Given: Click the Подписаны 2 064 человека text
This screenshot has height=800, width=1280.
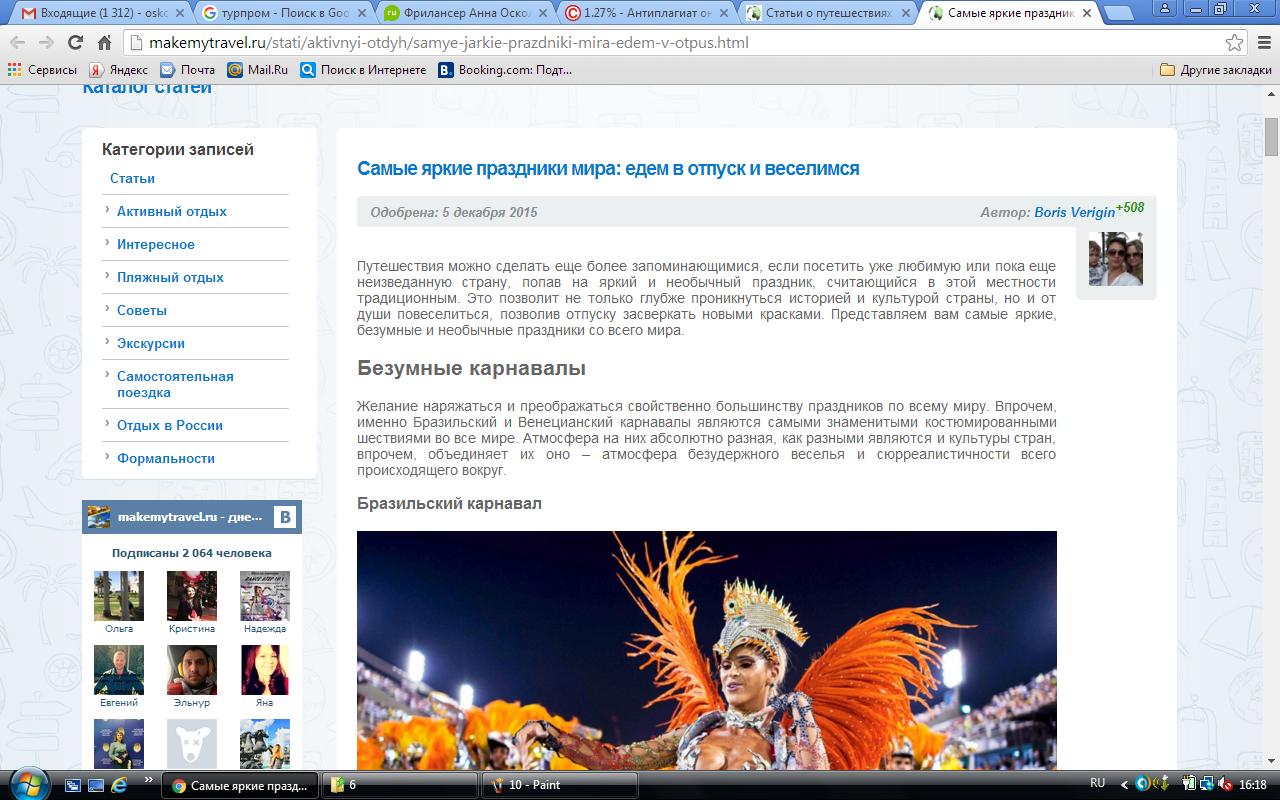Looking at the screenshot, I should (192, 553).
